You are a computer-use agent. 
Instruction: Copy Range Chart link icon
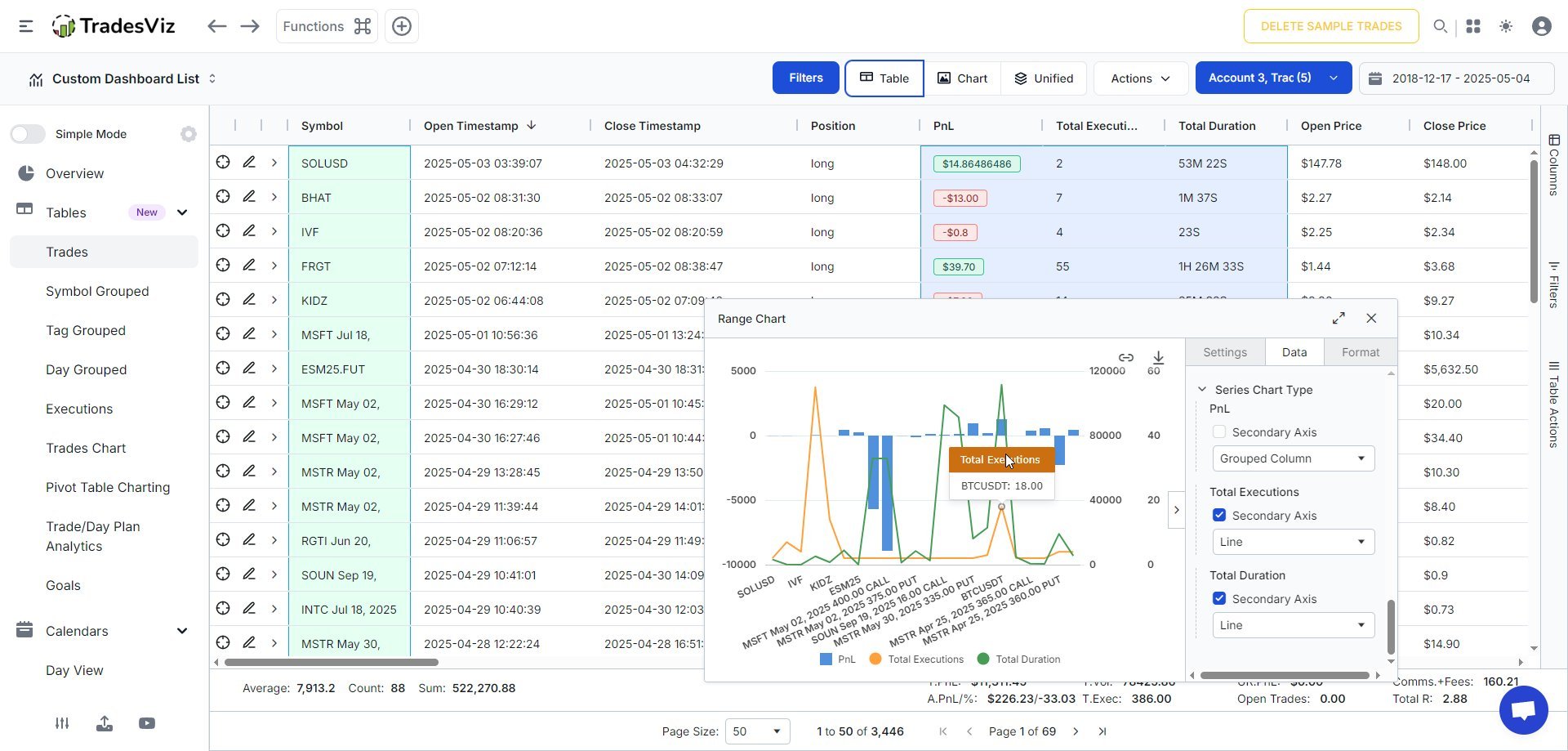(x=1126, y=357)
